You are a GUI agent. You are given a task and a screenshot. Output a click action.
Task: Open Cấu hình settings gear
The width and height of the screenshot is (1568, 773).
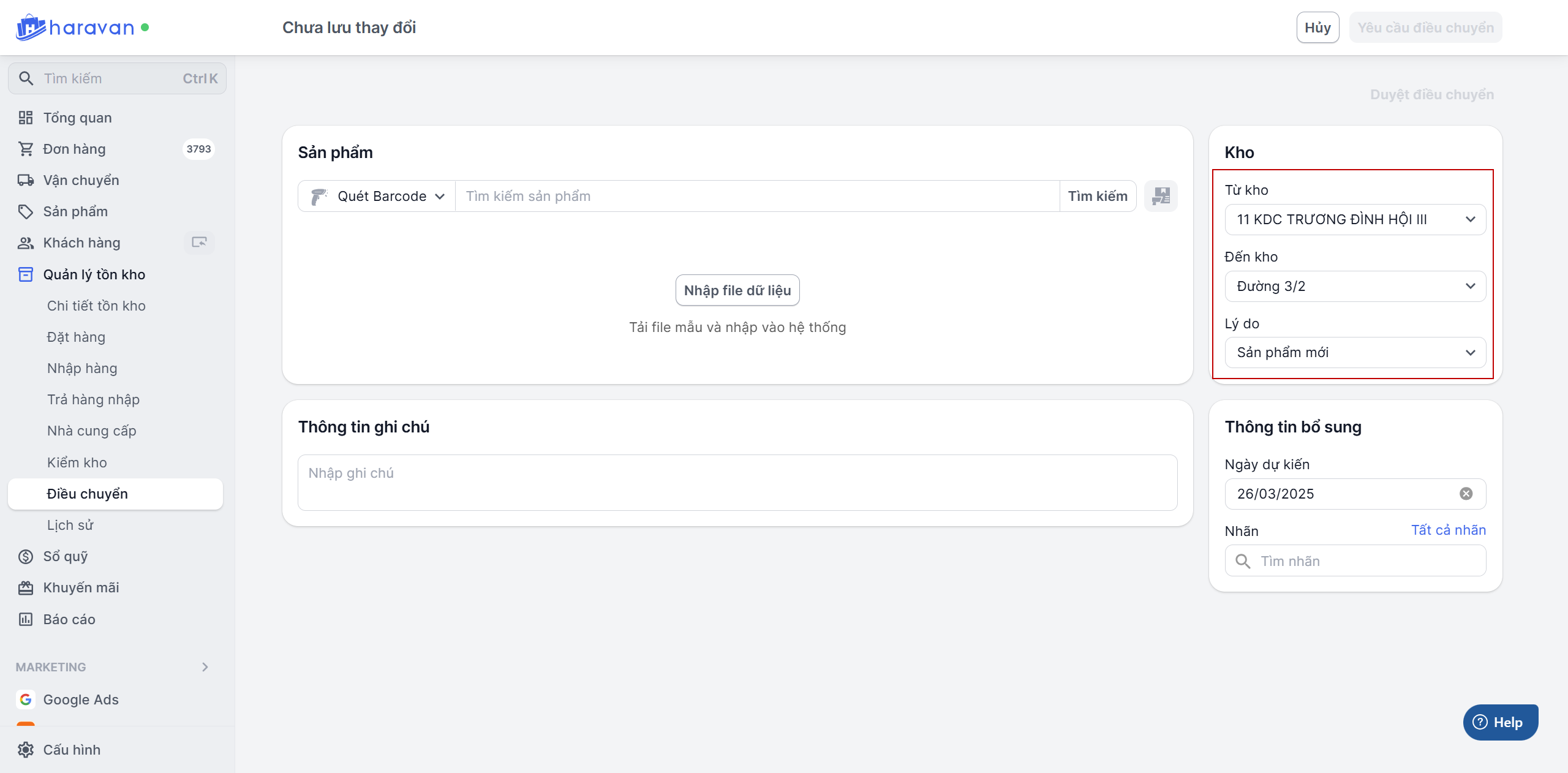click(x=26, y=750)
